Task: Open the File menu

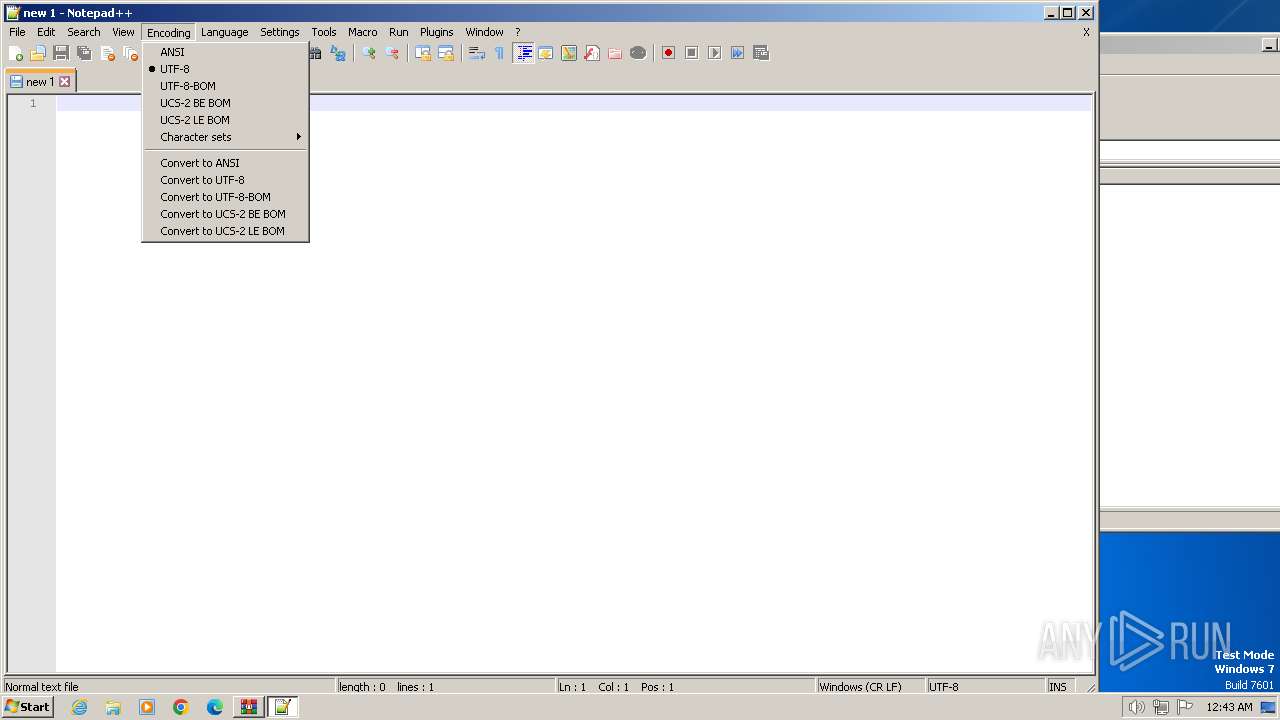Action: (x=17, y=32)
